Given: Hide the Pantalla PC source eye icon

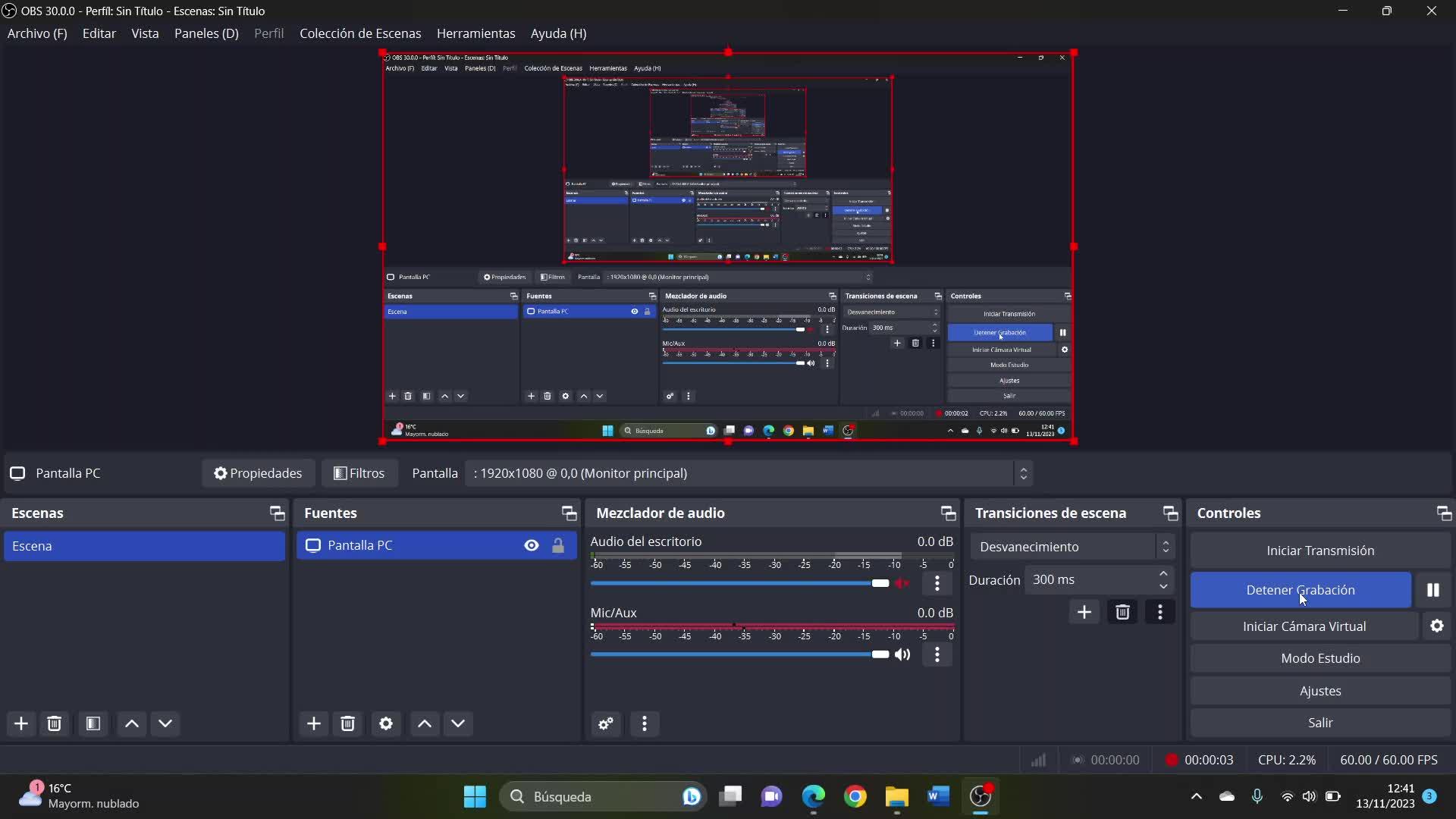Looking at the screenshot, I should click(x=532, y=545).
